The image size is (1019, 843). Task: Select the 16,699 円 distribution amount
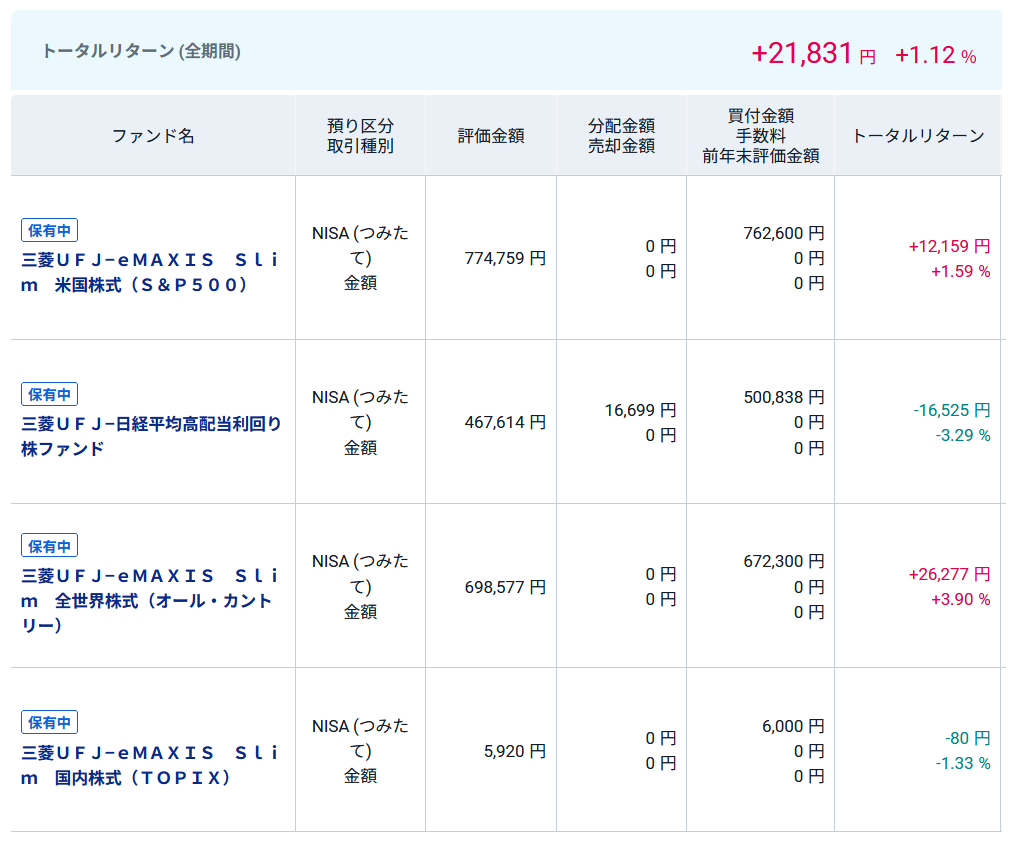tap(640, 410)
